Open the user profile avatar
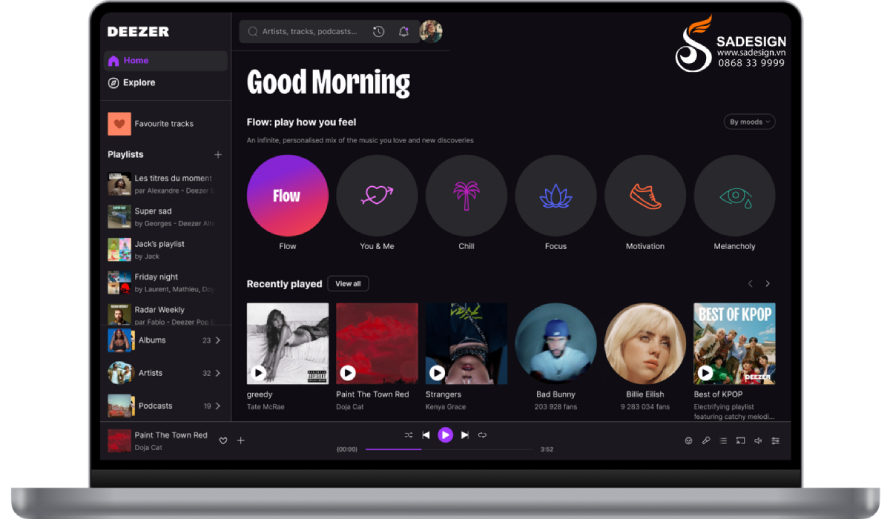Screen dimensions: 890x519 [x=431, y=31]
